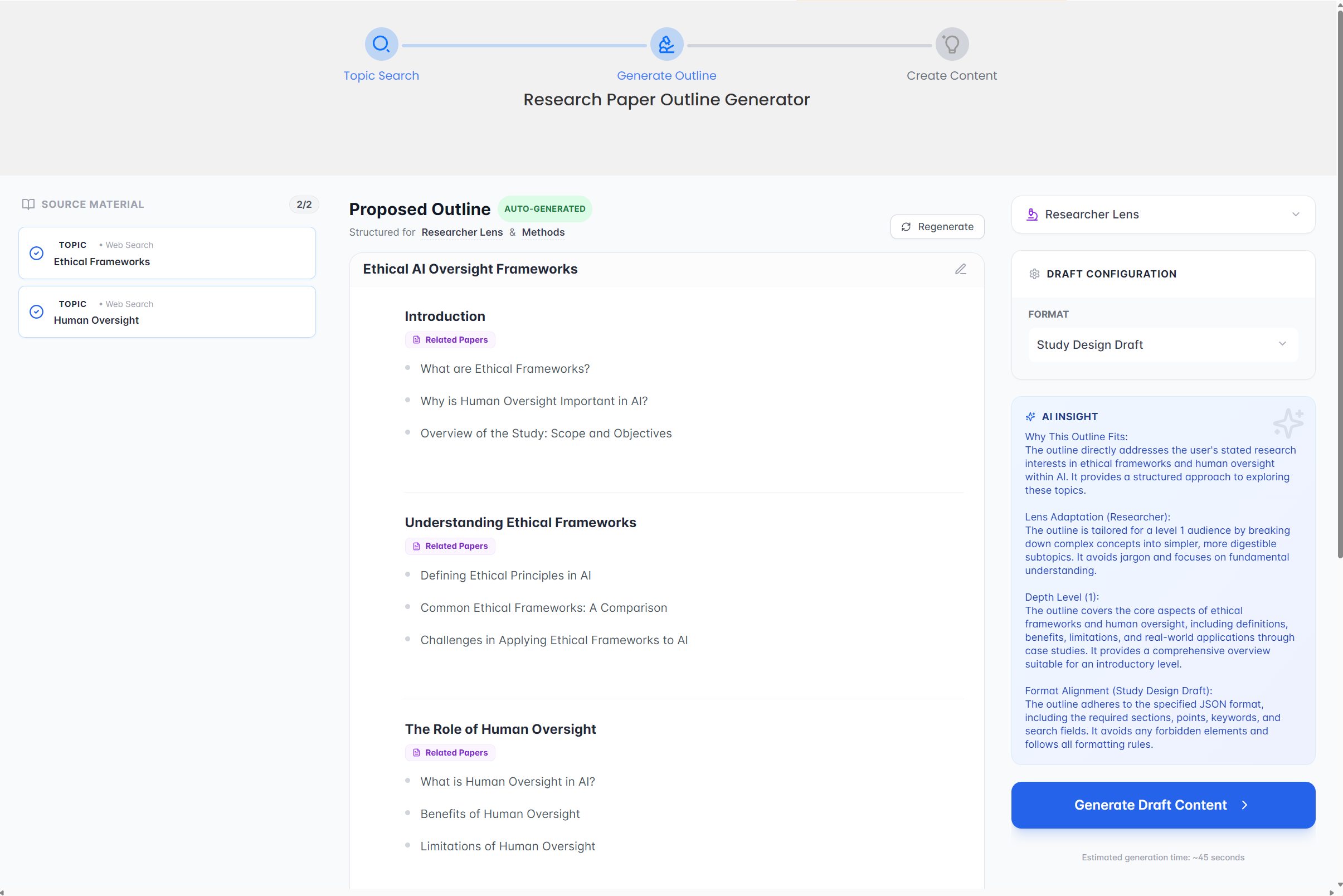Click the Generate Draft Content button
This screenshot has height=896, width=1343.
click(1162, 805)
